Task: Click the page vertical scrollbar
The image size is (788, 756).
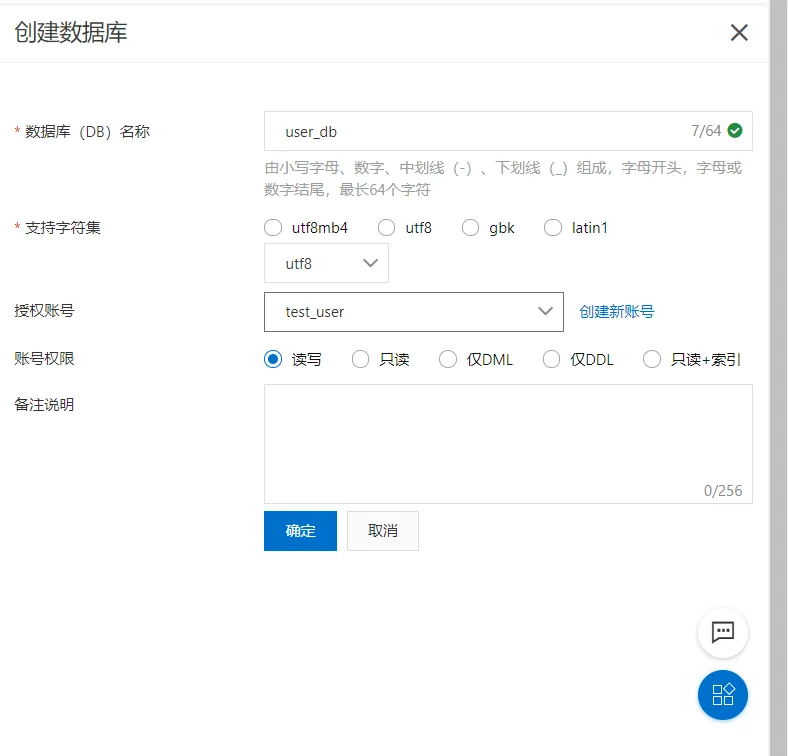Action: coord(778,378)
